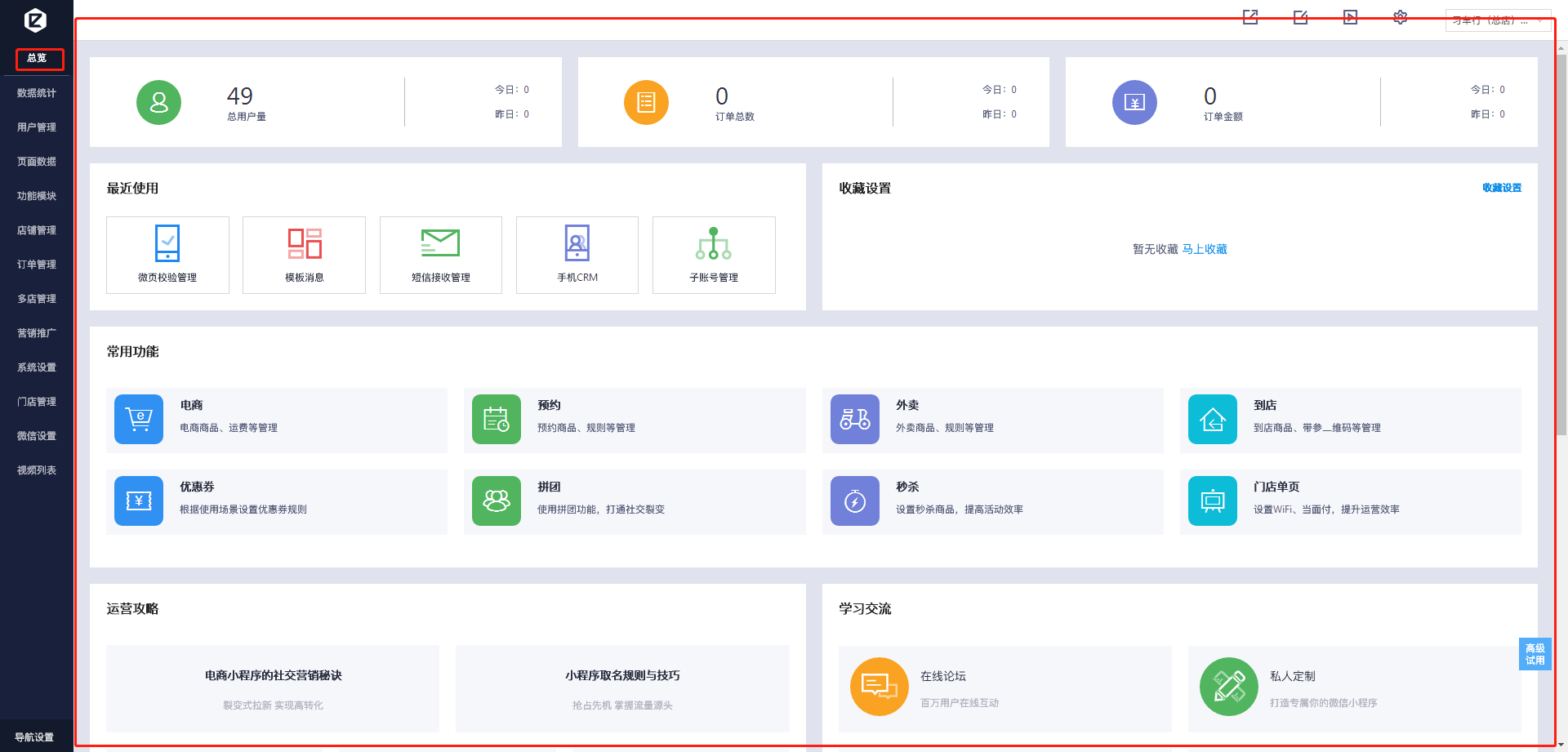The image size is (1568, 752).
Task: Open 导航设置 at sidebar bottom
Action: click(34, 737)
